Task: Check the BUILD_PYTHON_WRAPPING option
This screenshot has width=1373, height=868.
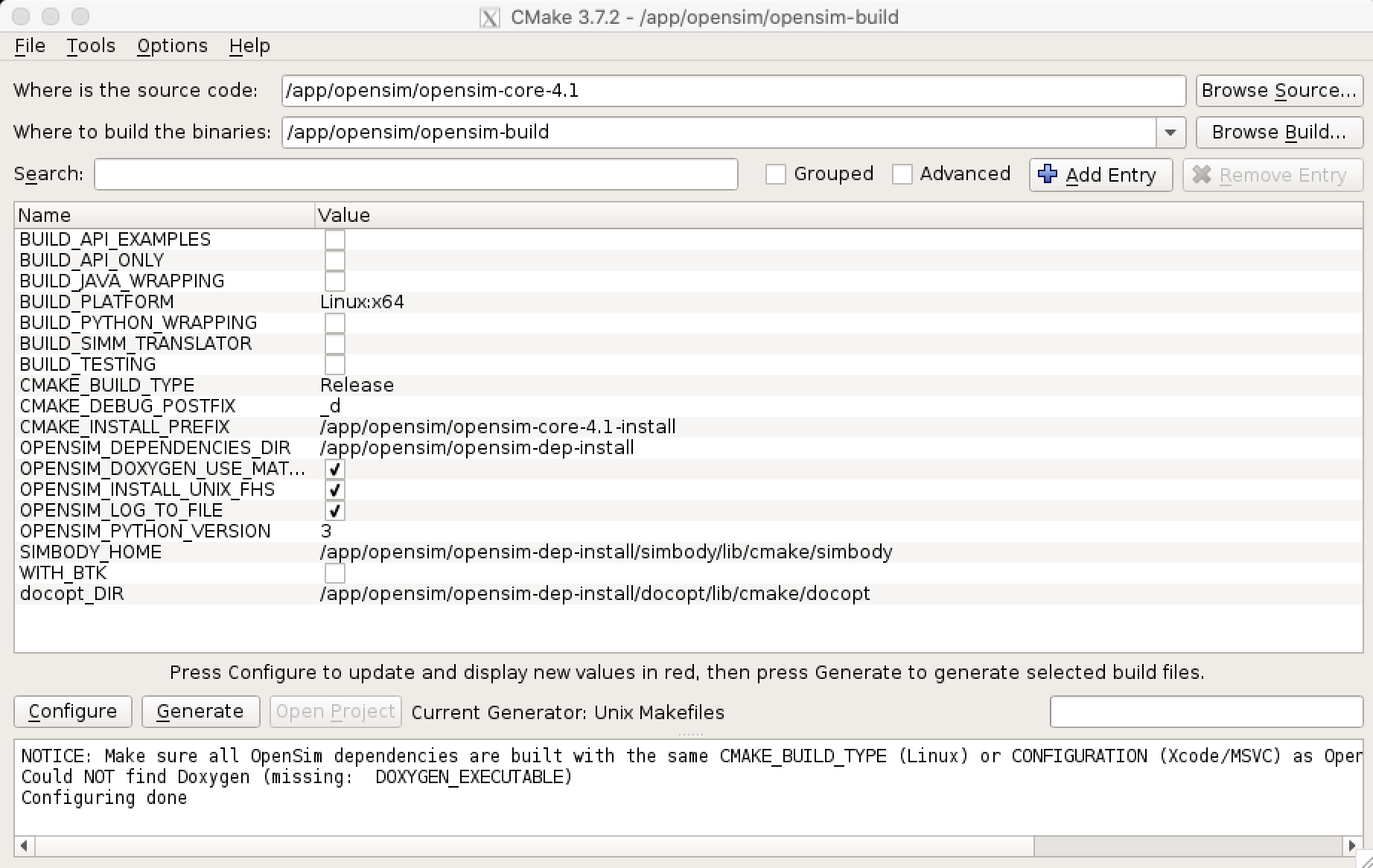Action: [x=335, y=322]
